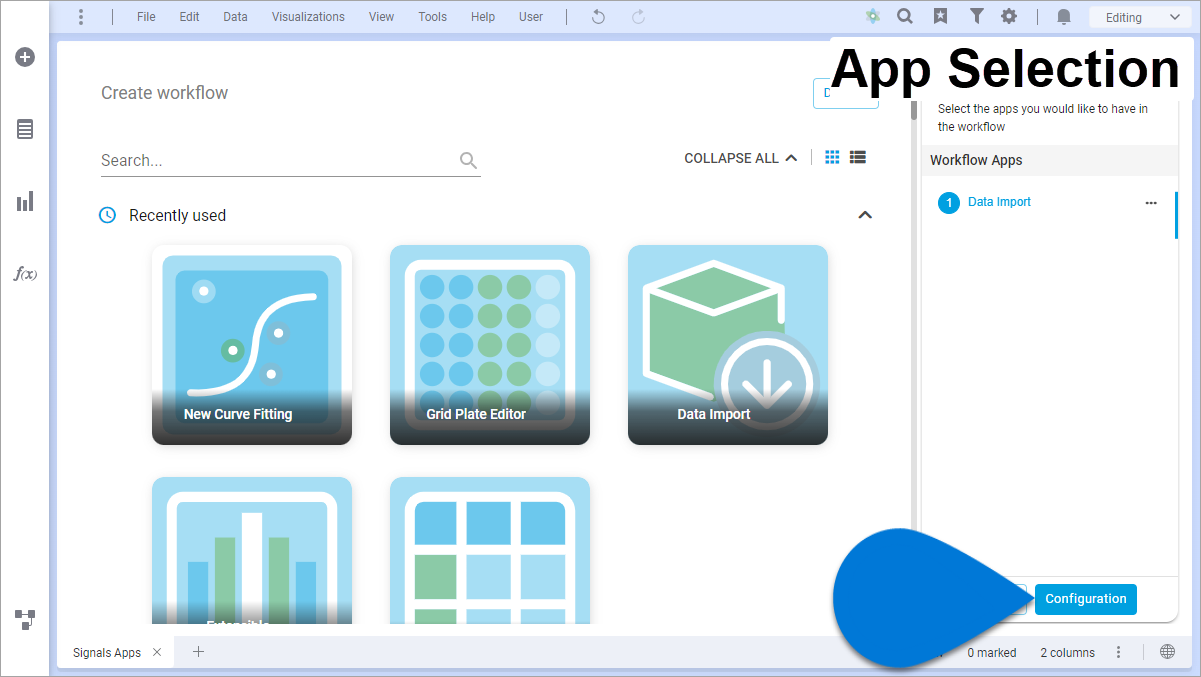Close the Signals Apps page tab
This screenshot has height=677, width=1201.
157,652
